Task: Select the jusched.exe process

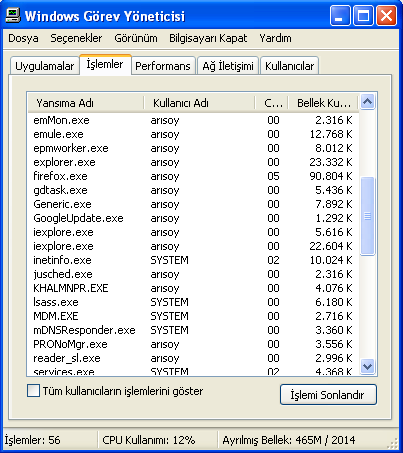Action: pos(193,274)
